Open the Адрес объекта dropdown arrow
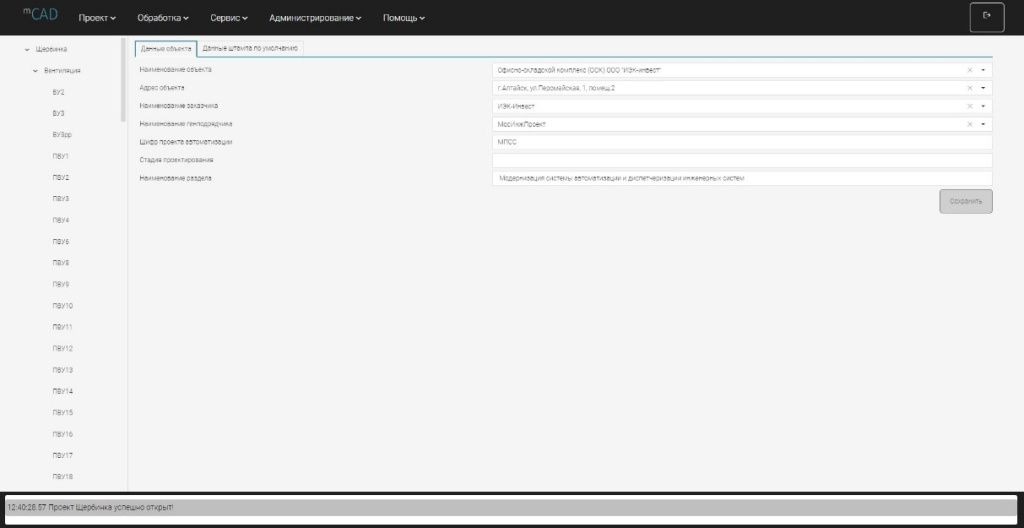The height and width of the screenshot is (528, 1024). point(983,88)
